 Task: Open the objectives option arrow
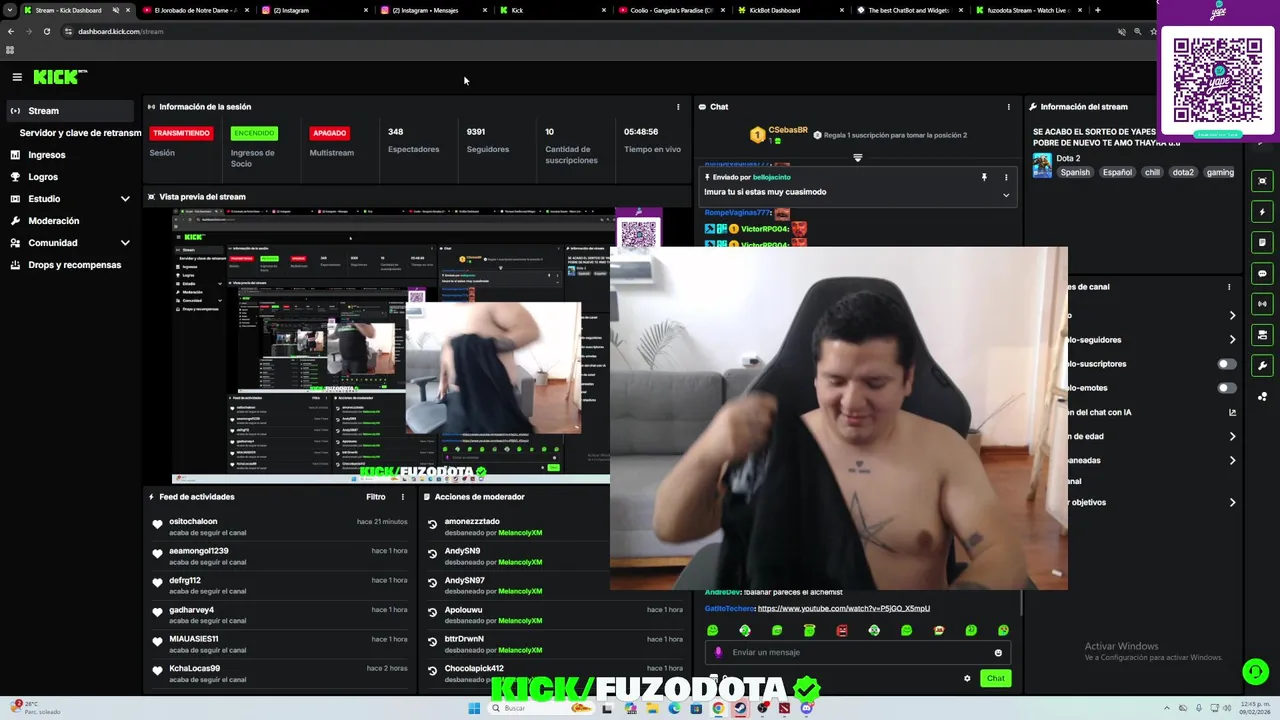pyautogui.click(x=1232, y=502)
